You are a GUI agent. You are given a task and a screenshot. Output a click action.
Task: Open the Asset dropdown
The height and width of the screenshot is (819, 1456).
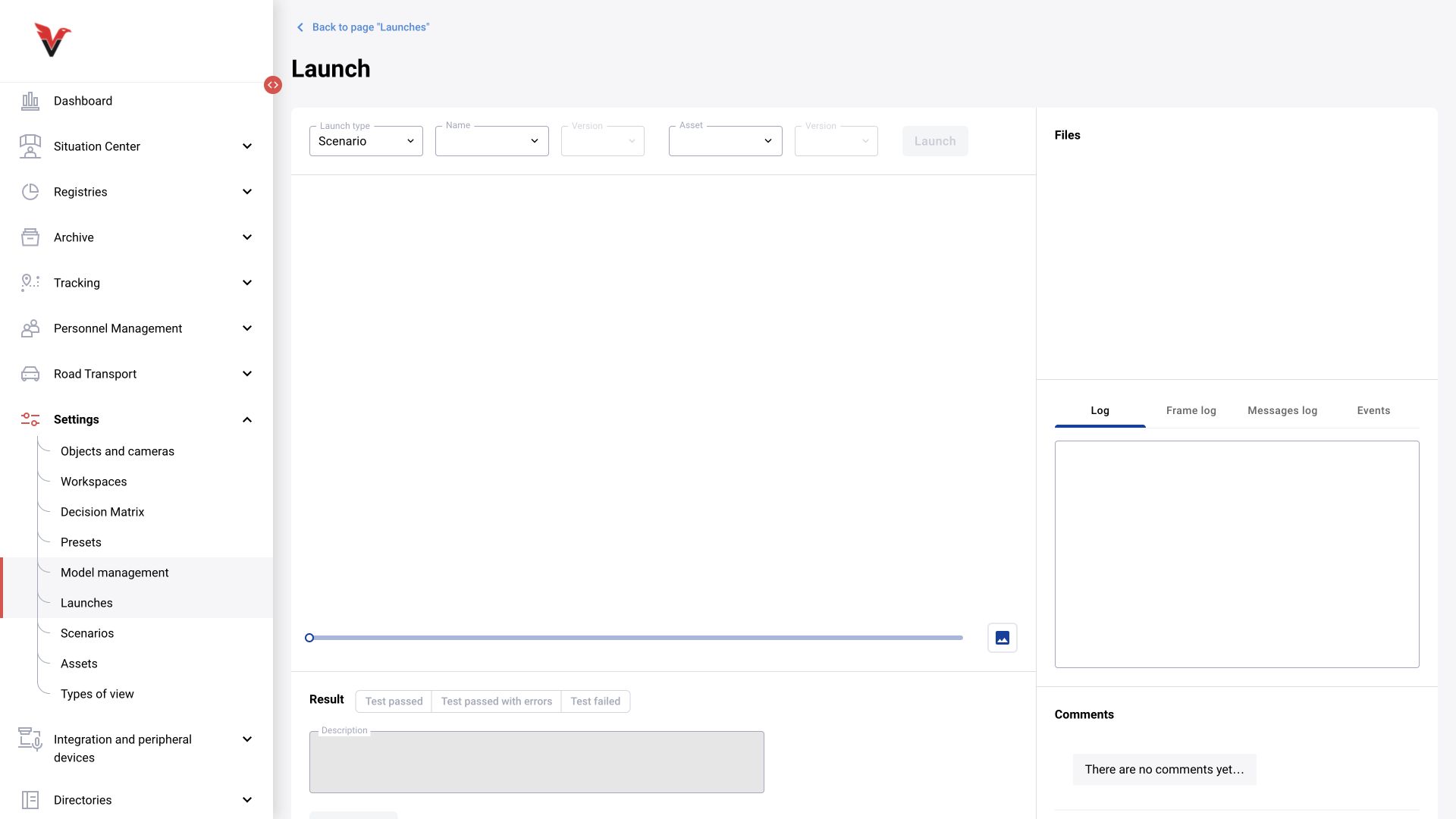coord(726,141)
